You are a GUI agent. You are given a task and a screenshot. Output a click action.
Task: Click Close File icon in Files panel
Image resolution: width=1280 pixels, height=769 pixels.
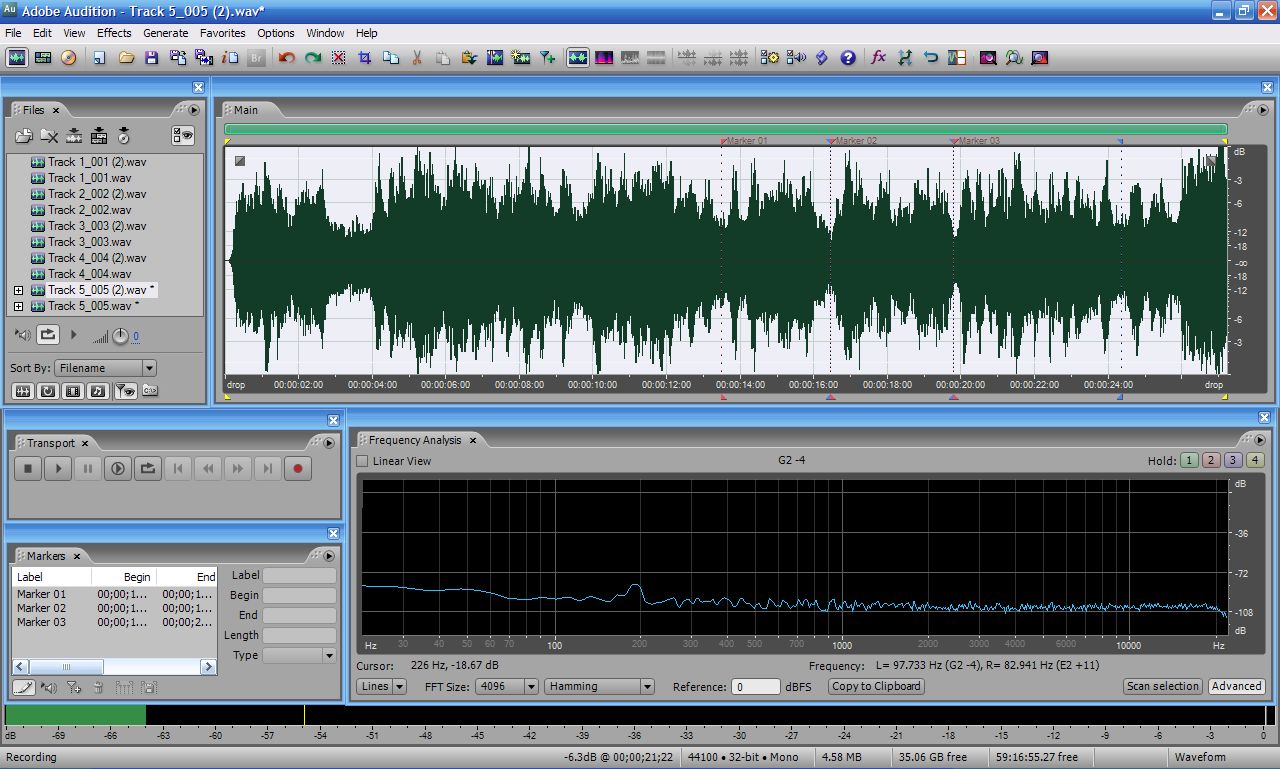point(48,136)
